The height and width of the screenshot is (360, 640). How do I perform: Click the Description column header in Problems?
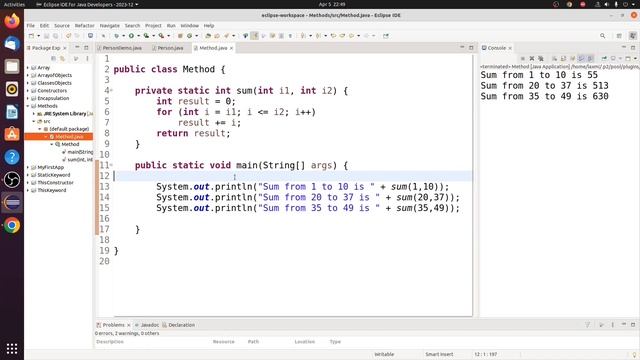tap(110, 342)
